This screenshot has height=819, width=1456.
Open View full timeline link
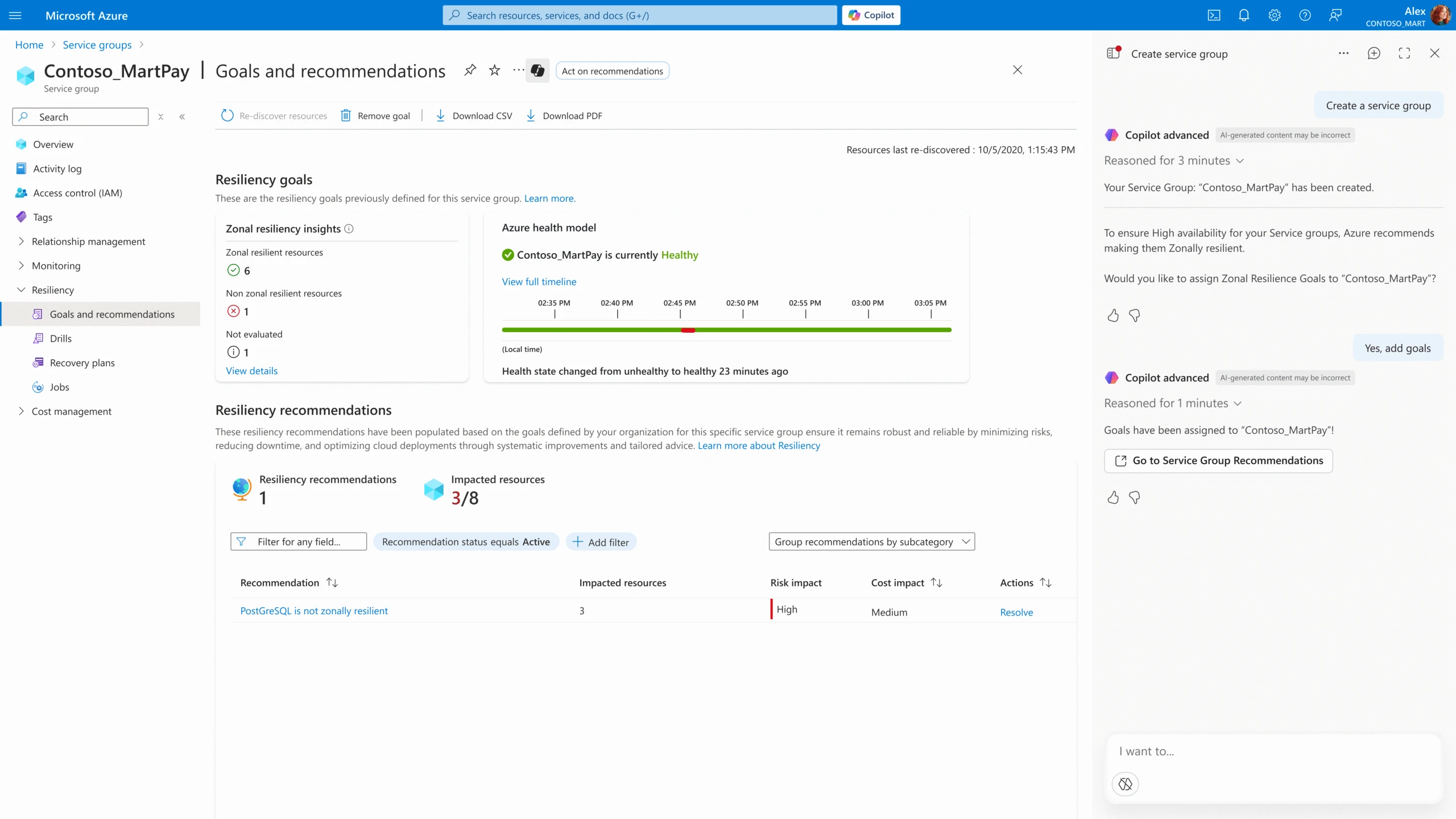pyautogui.click(x=539, y=282)
